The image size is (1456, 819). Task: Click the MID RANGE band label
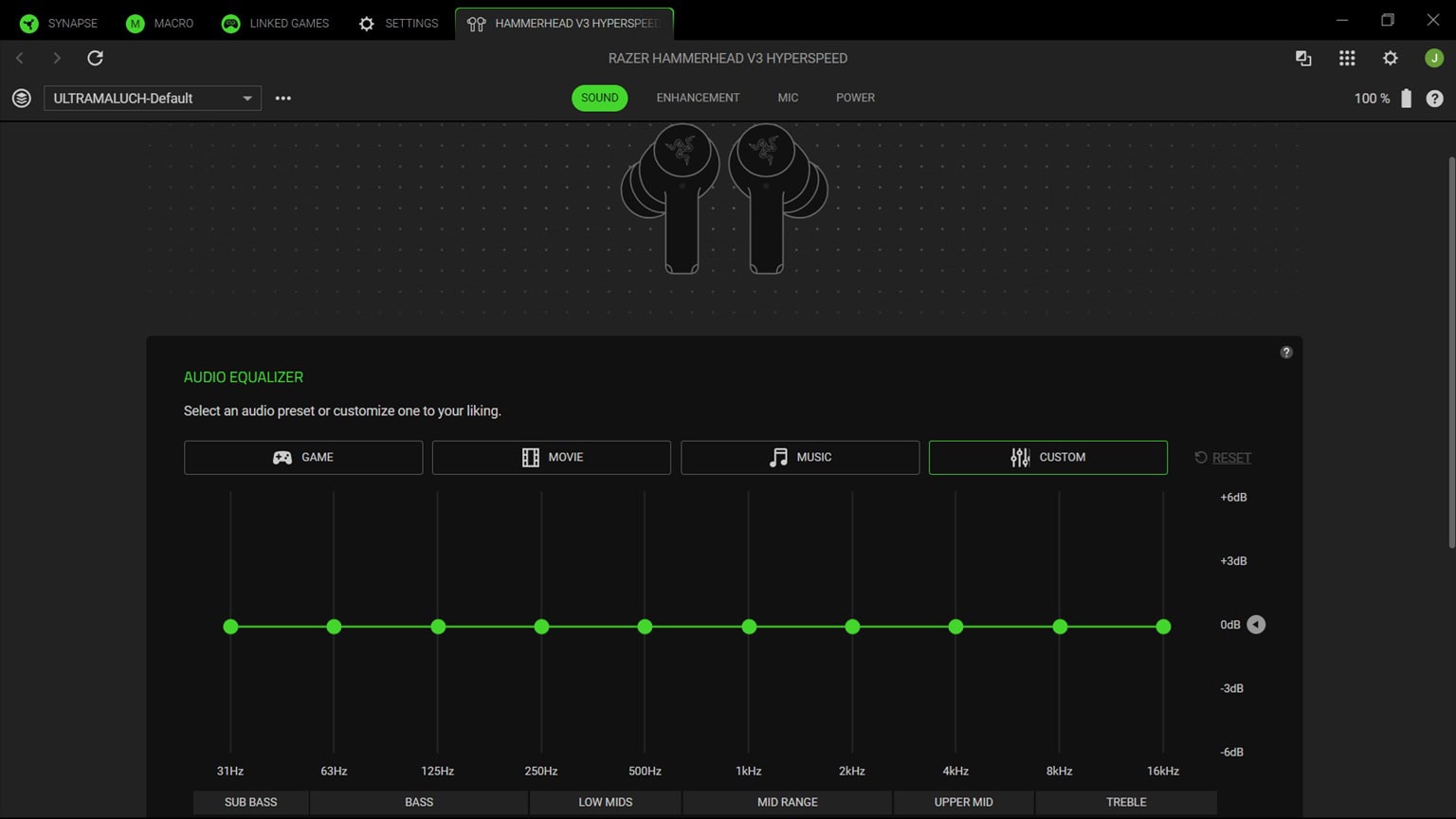click(788, 802)
